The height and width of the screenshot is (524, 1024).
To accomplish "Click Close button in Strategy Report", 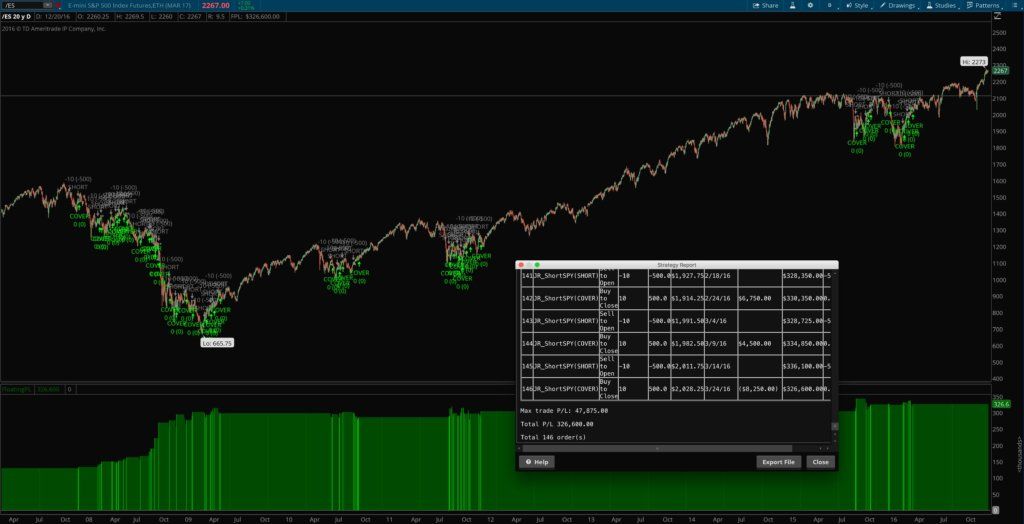I will pyautogui.click(x=820, y=462).
